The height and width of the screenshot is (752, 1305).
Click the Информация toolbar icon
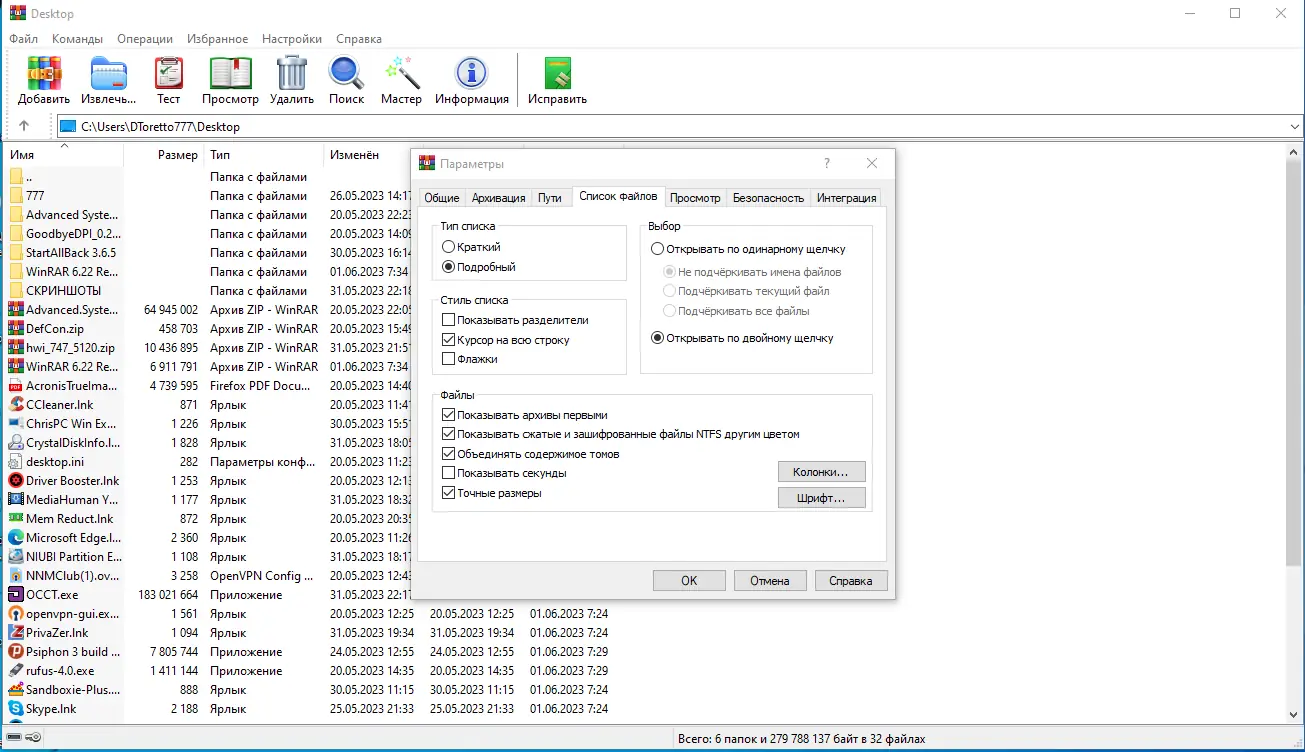pos(471,73)
